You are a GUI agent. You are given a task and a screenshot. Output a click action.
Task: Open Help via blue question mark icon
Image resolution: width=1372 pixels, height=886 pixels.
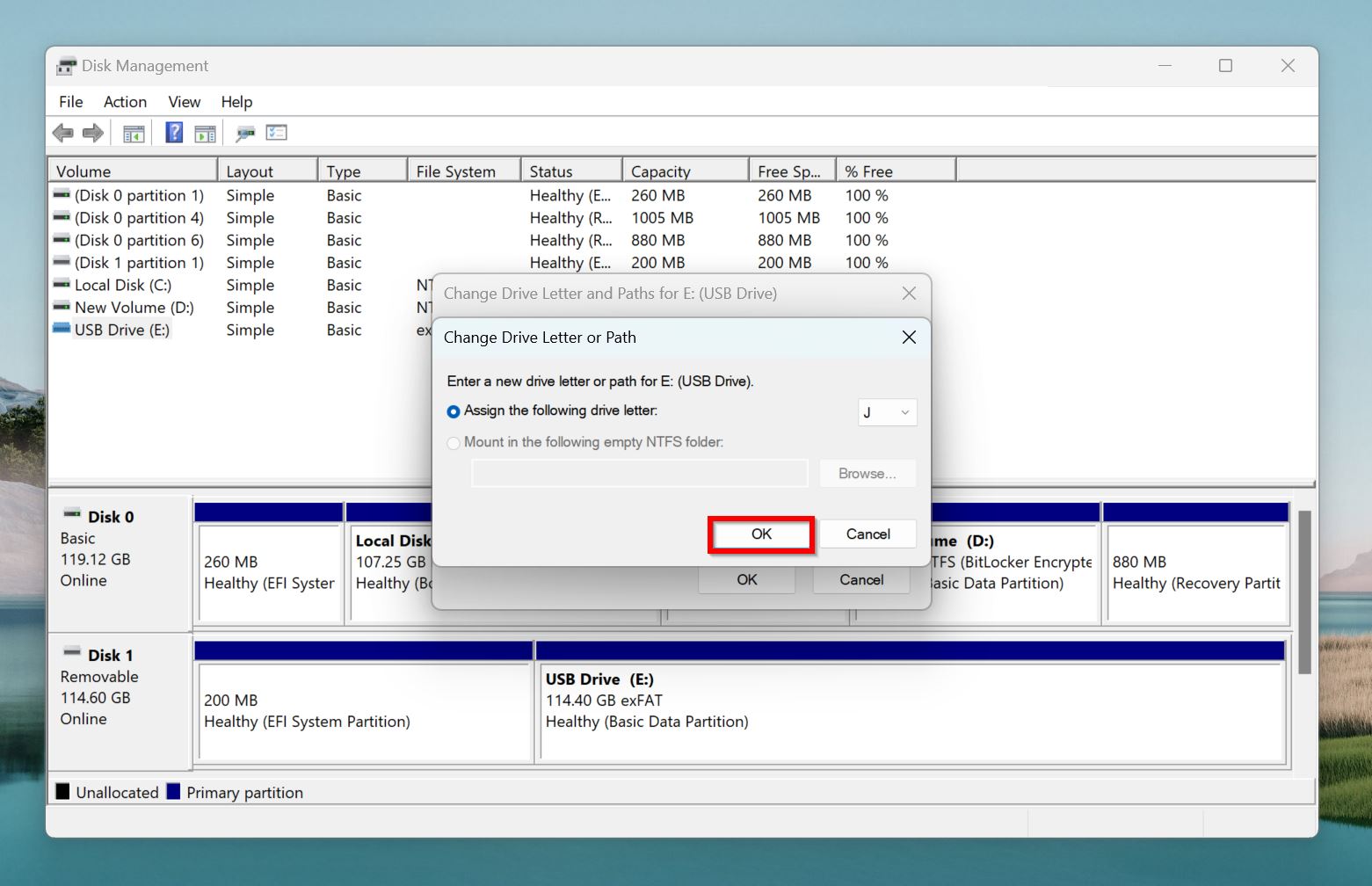point(174,133)
